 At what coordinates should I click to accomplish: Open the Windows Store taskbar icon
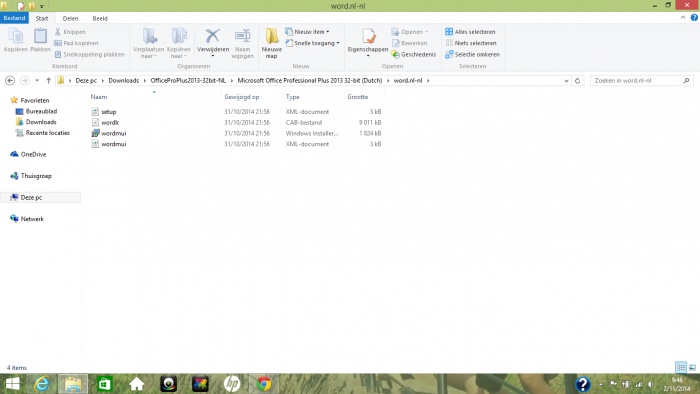click(x=104, y=384)
